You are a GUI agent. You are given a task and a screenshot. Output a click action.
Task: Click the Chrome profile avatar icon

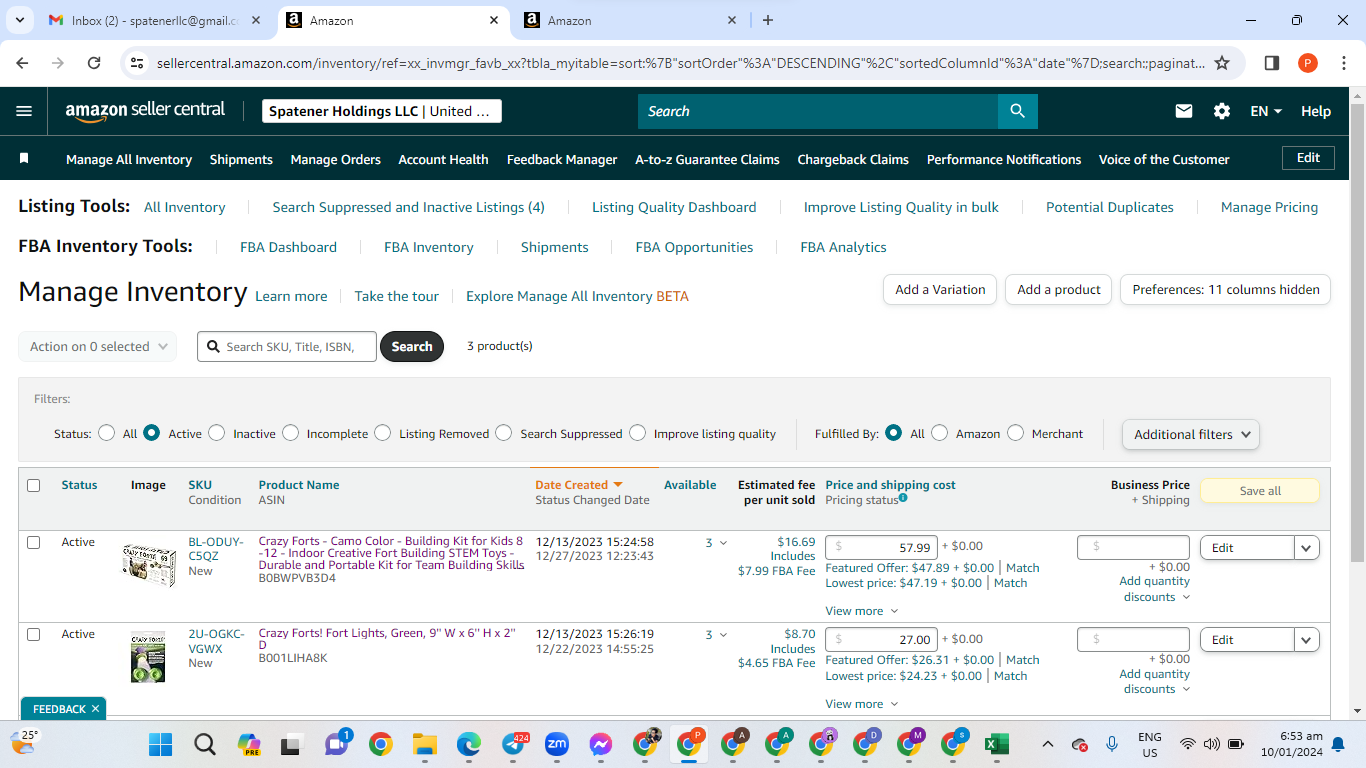1308,63
